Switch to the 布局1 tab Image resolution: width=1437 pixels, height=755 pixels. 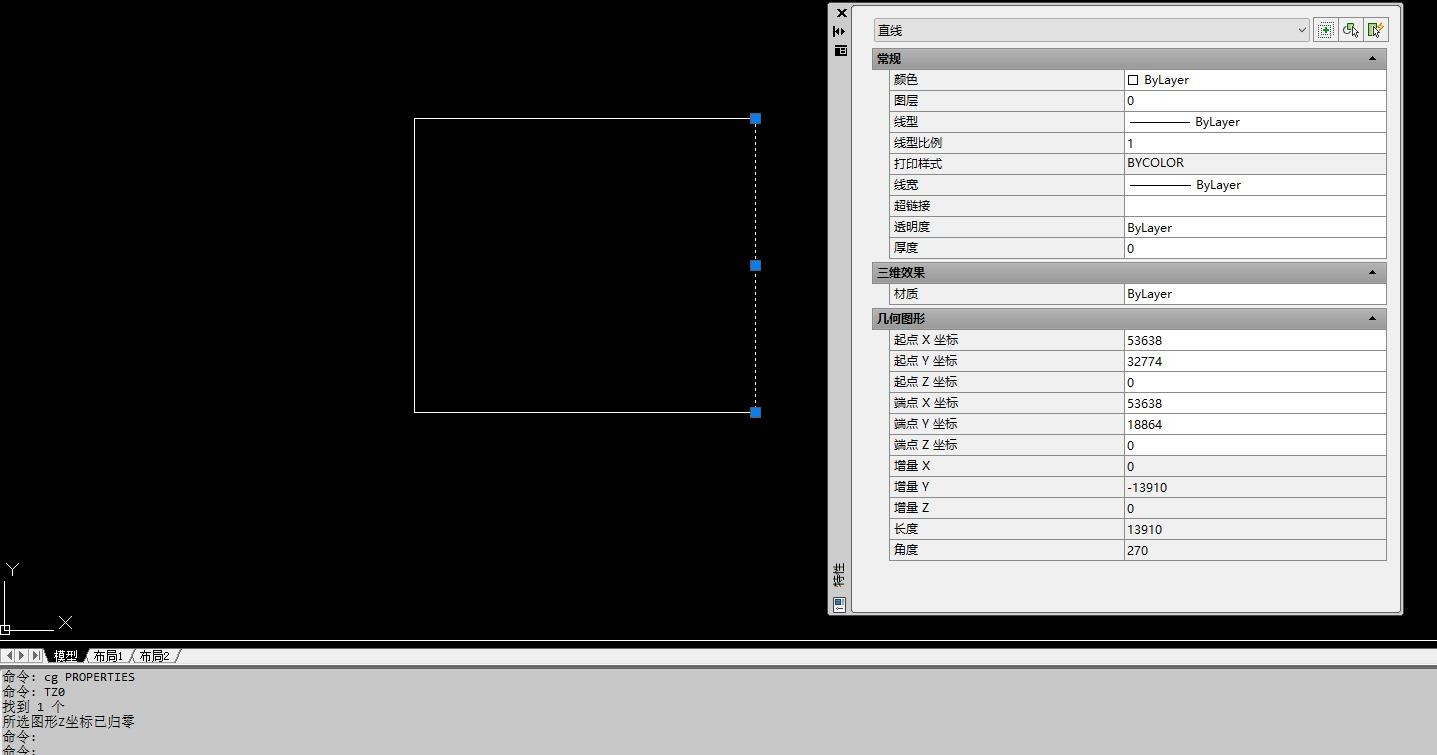tap(108, 656)
